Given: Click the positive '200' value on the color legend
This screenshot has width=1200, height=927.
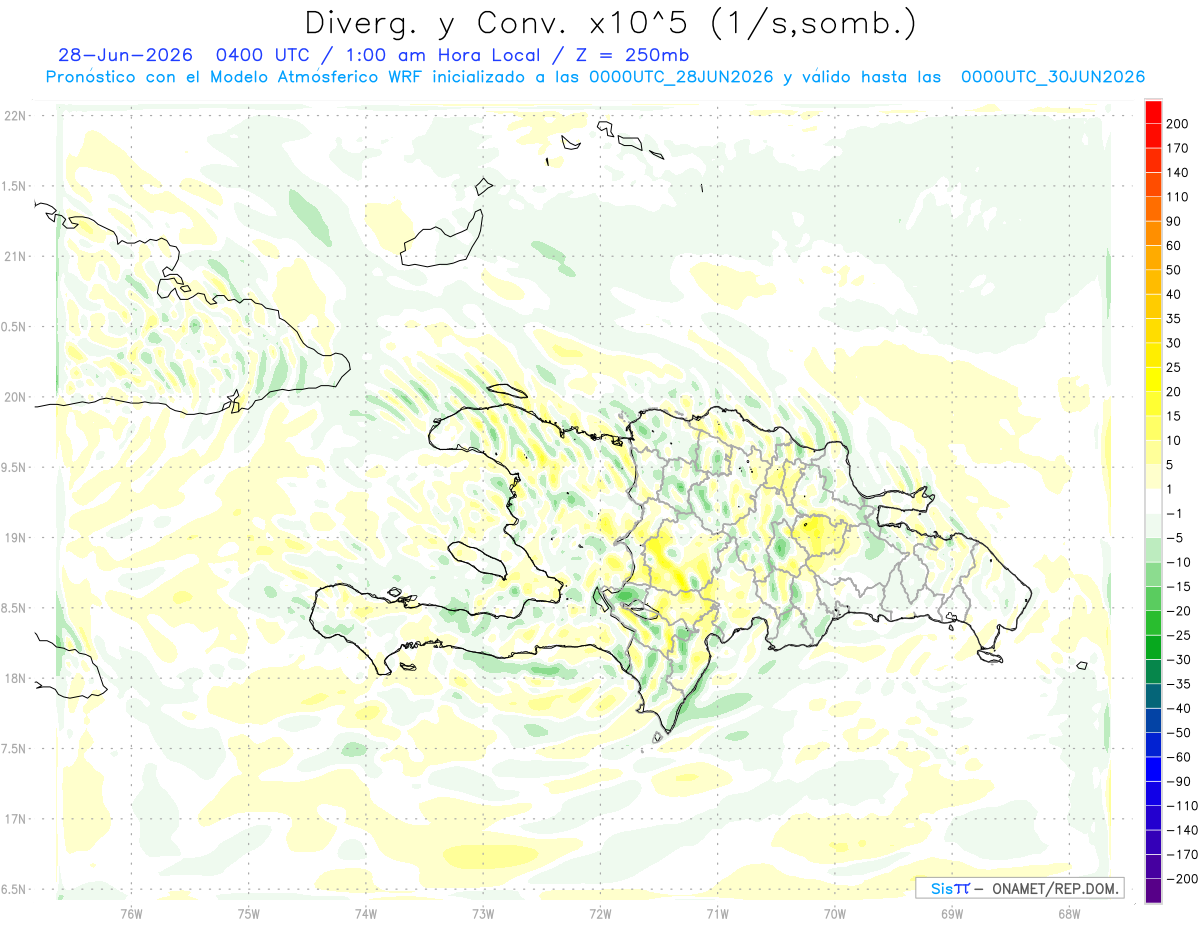Looking at the screenshot, I should tap(1177, 123).
